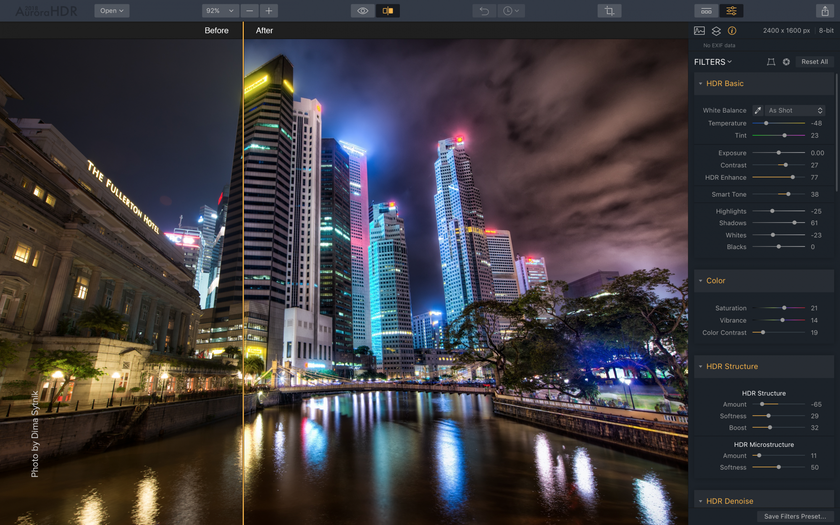The image size is (840, 525).
Task: Click Save Filters Preset button
Action: click(x=795, y=516)
